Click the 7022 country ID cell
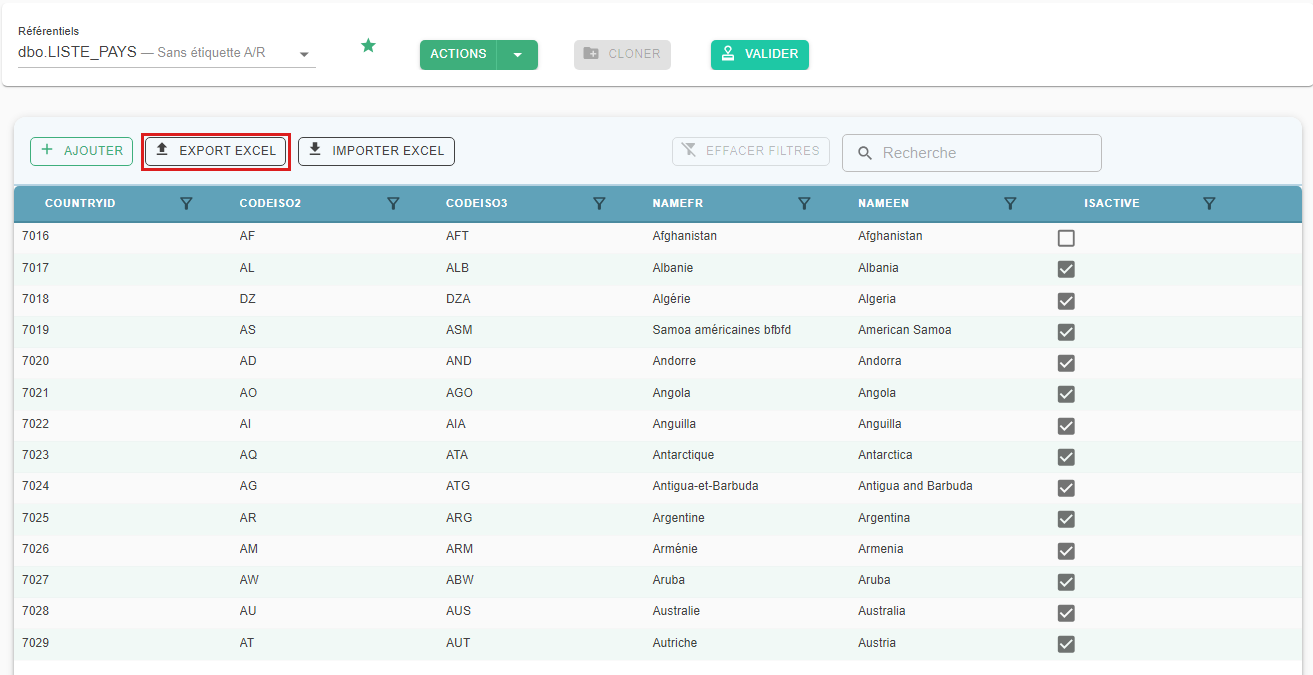Image resolution: width=1313 pixels, height=675 pixels. (35, 424)
